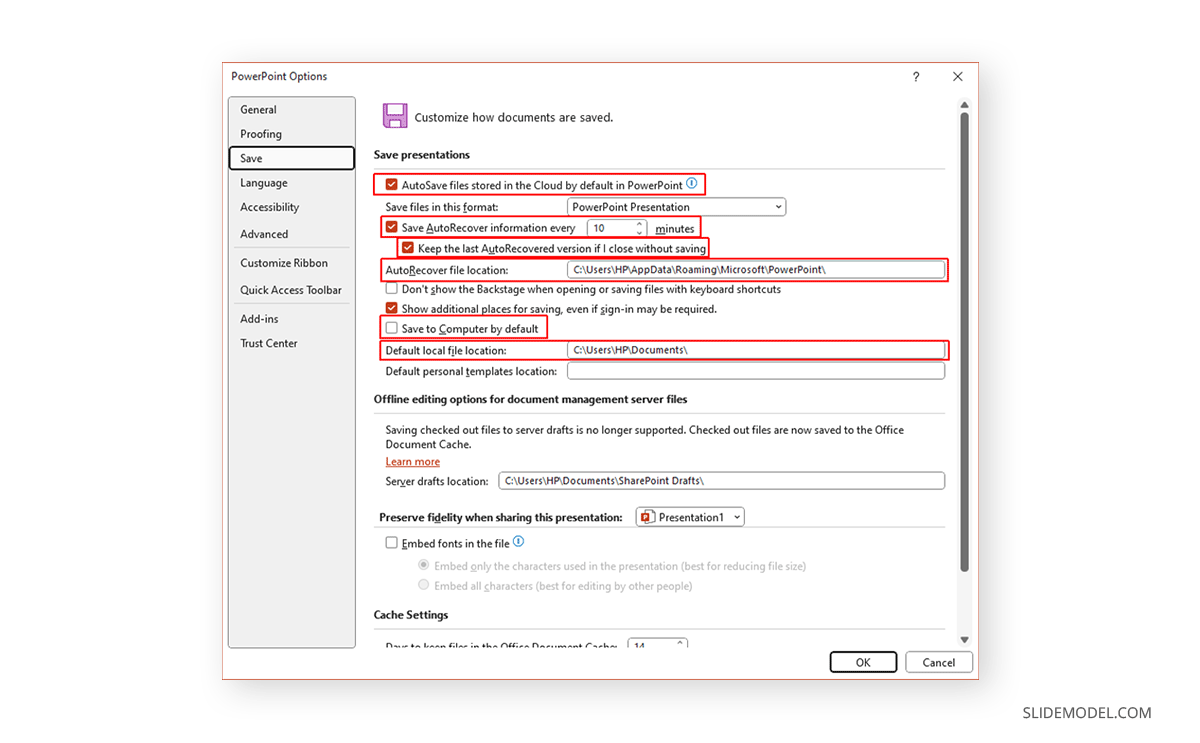Screen dimensions: 1200x743
Task: Open Customize Ribbon settings
Action: tap(292, 263)
